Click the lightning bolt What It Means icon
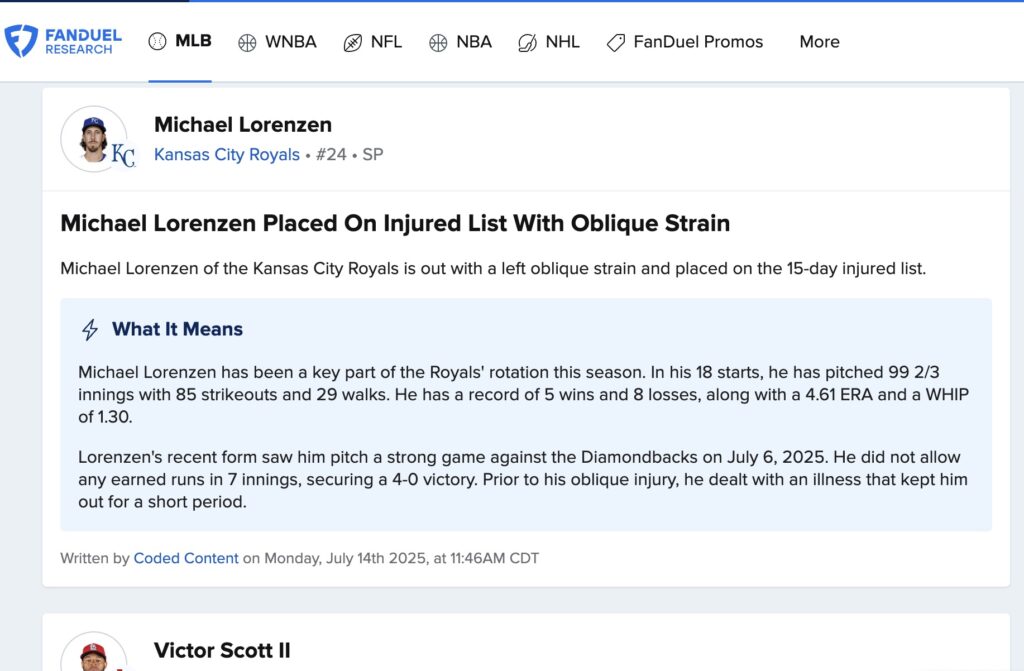This screenshot has width=1024, height=671. pos(90,329)
